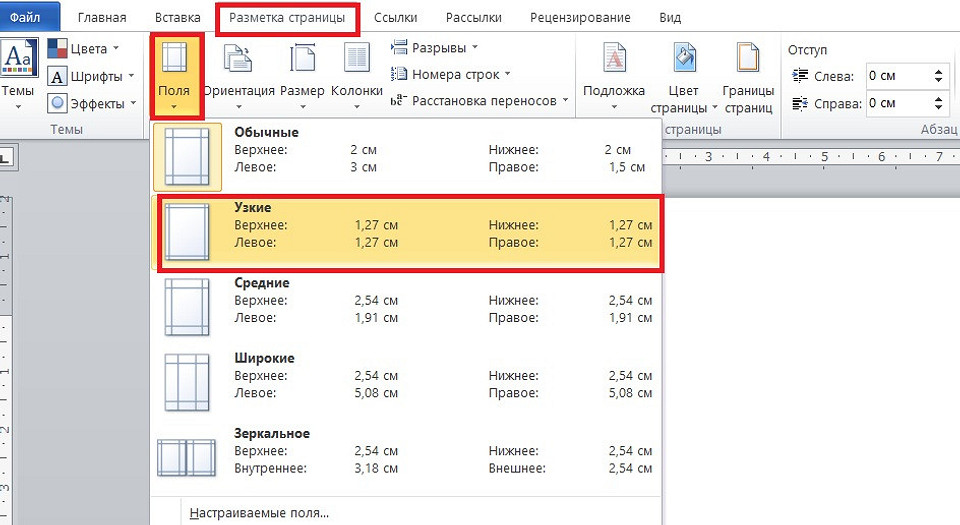Screen dimensions: 960x525
Task: Expand the Цвета theme colors dropdown
Action: point(85,49)
